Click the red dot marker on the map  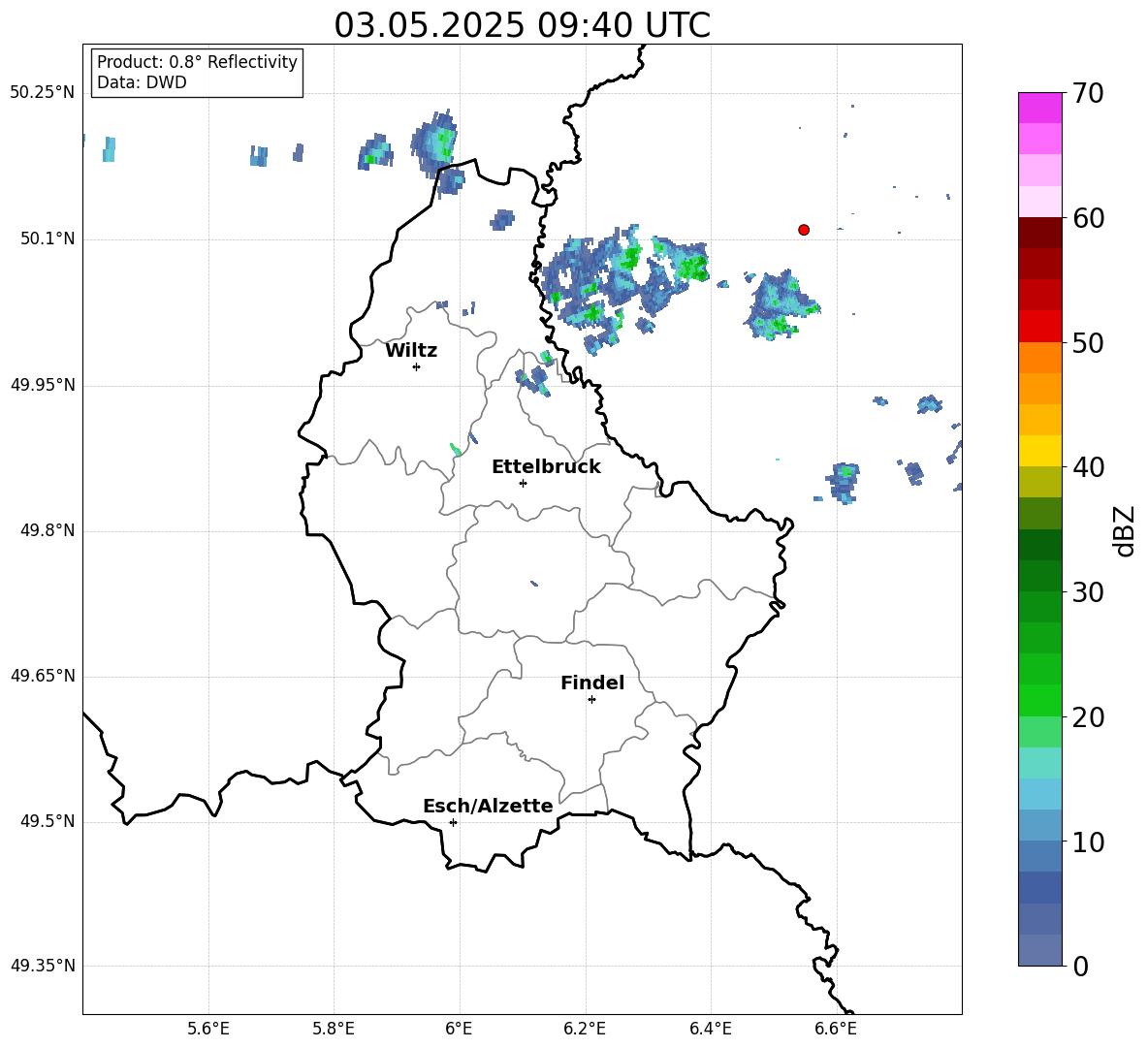coord(804,230)
